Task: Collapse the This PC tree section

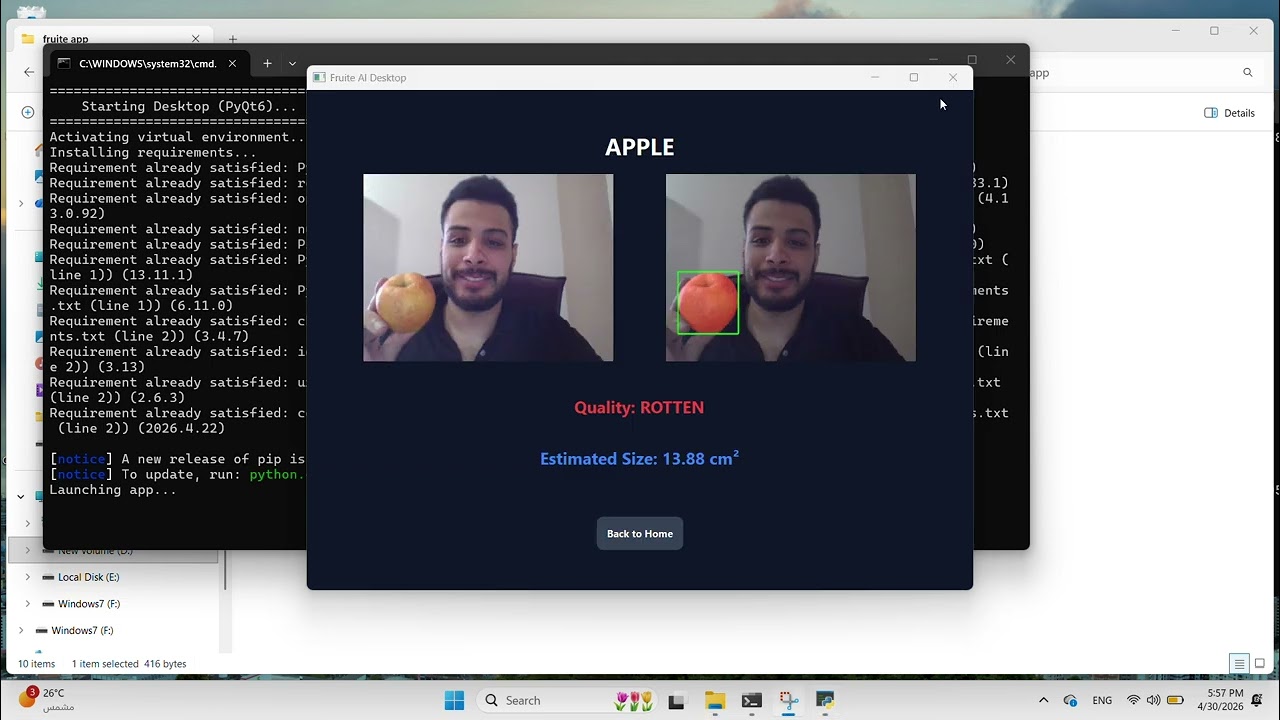Action: coord(20,496)
